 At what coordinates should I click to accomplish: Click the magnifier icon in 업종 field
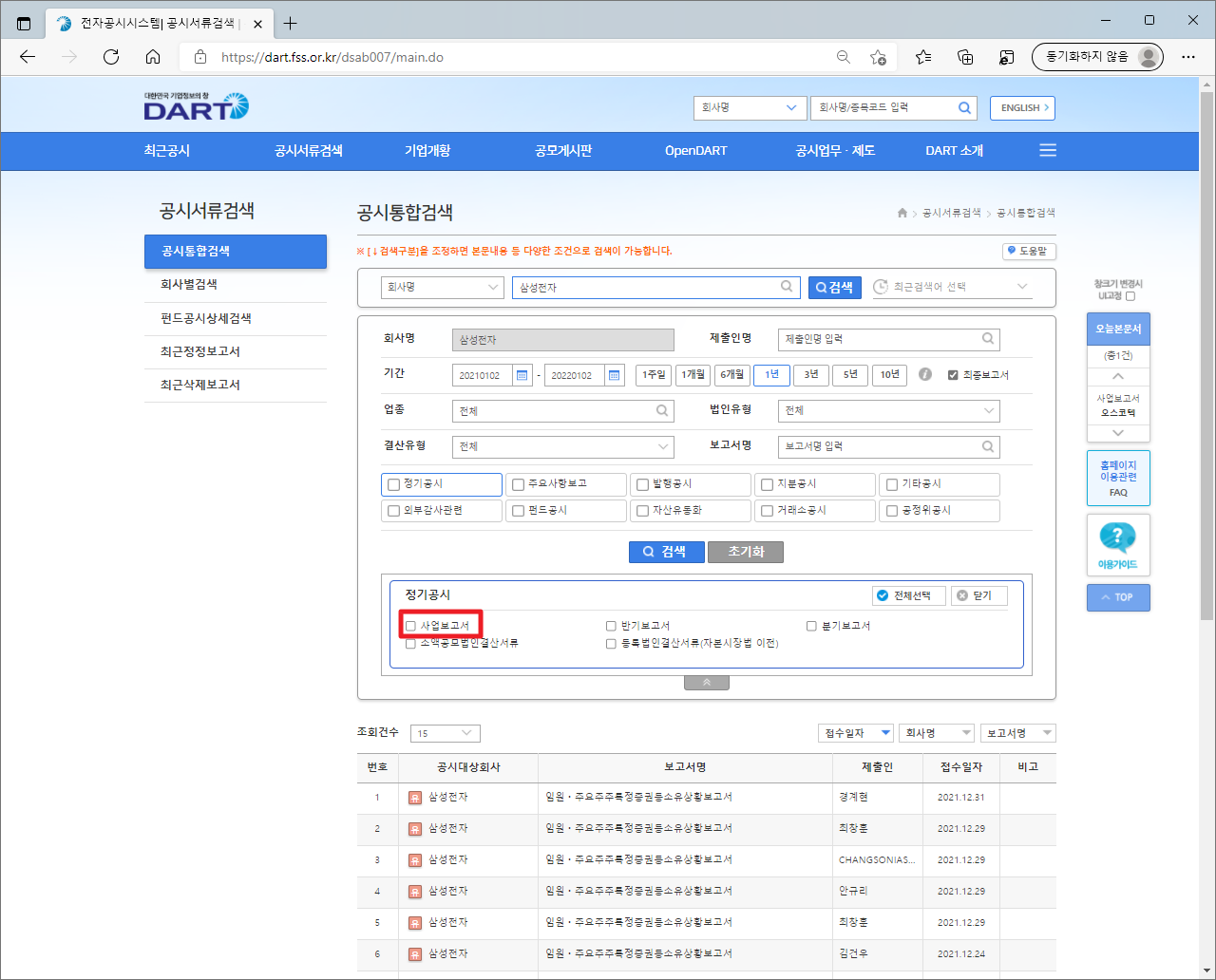point(662,410)
